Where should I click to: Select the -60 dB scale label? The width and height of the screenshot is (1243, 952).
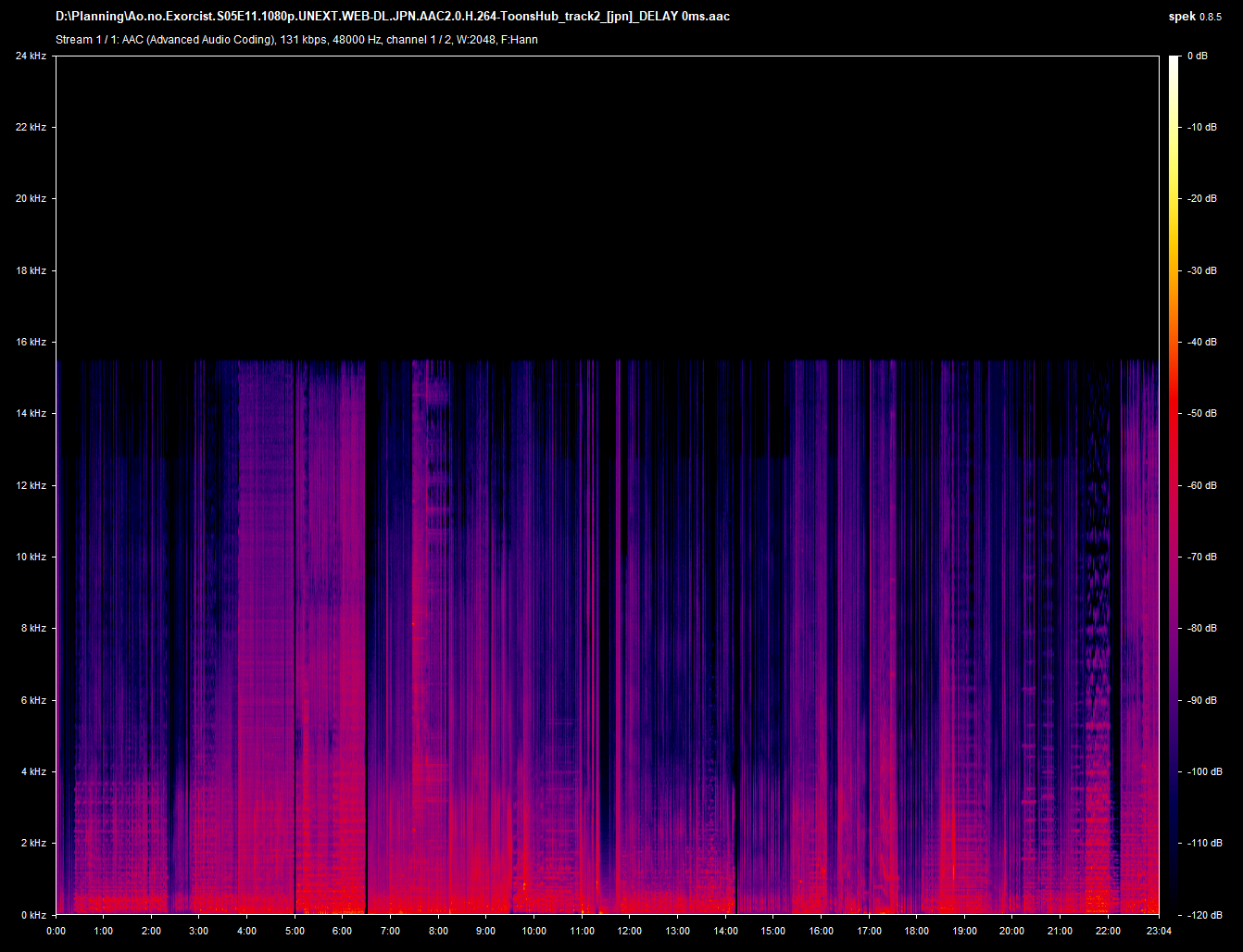coord(1202,485)
